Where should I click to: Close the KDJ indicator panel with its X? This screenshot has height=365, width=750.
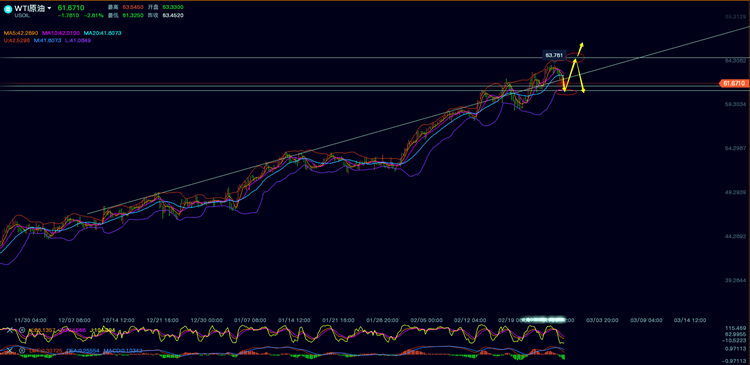pyautogui.click(x=9, y=330)
